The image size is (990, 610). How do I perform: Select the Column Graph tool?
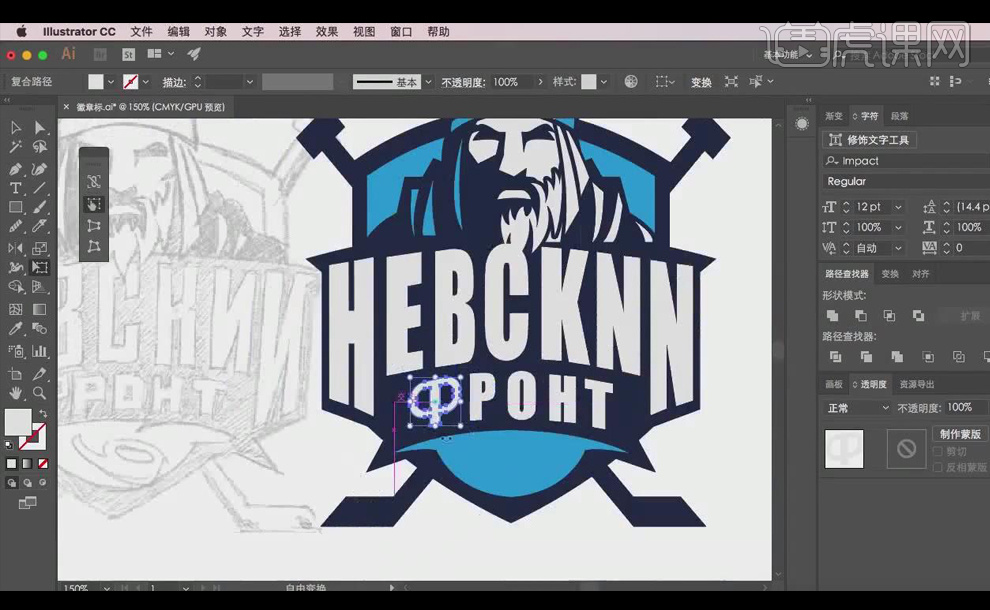[40, 351]
